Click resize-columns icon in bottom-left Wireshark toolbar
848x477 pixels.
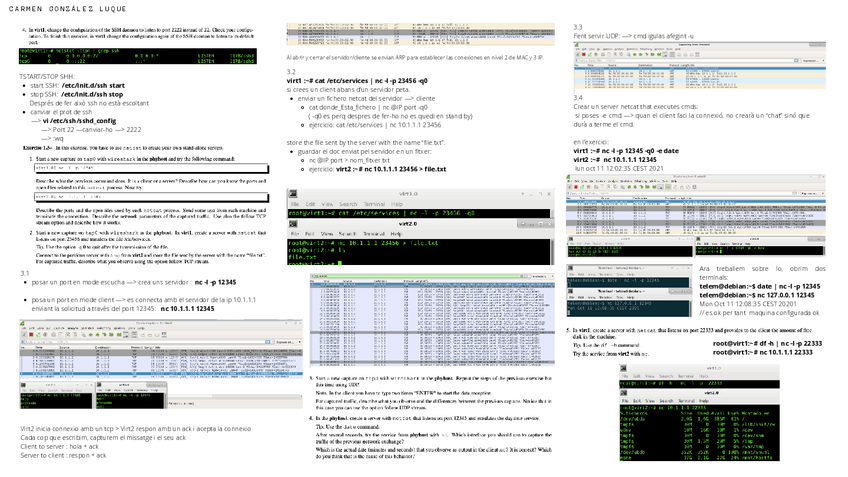[164, 335]
